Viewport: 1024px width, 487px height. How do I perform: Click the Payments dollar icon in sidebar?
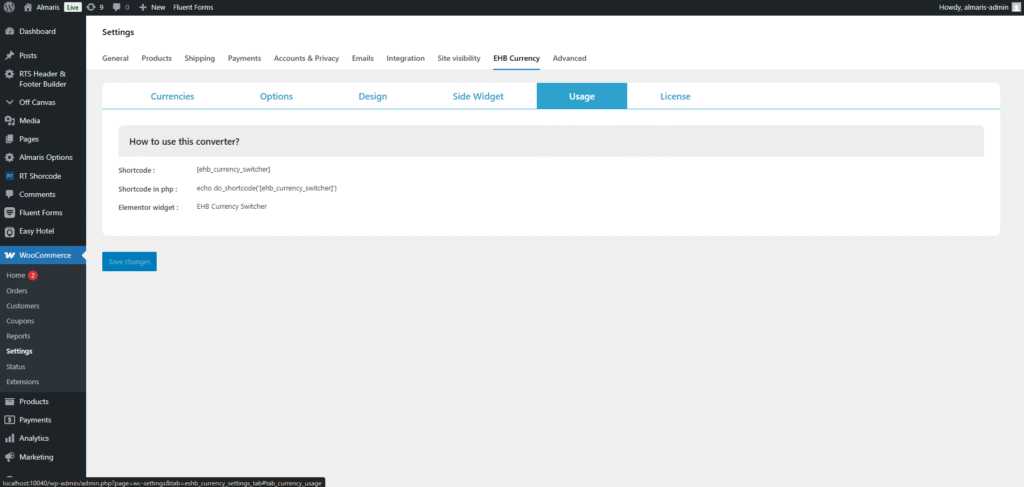(x=9, y=420)
